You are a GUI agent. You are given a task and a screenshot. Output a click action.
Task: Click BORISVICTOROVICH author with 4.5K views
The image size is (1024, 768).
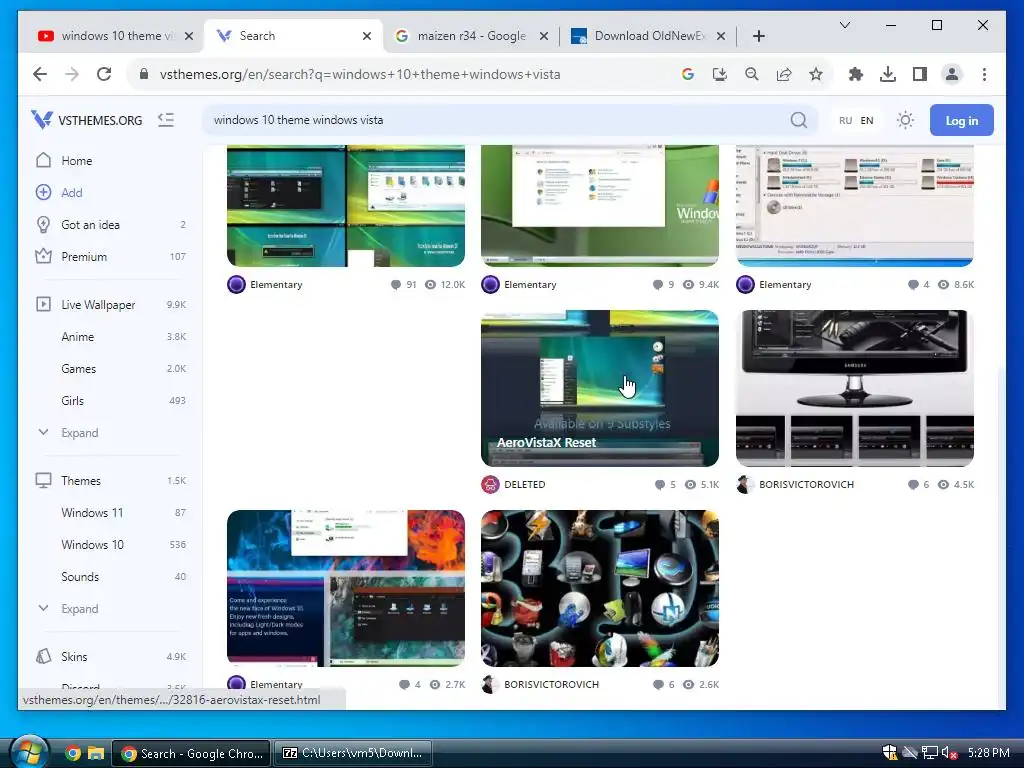(x=806, y=485)
